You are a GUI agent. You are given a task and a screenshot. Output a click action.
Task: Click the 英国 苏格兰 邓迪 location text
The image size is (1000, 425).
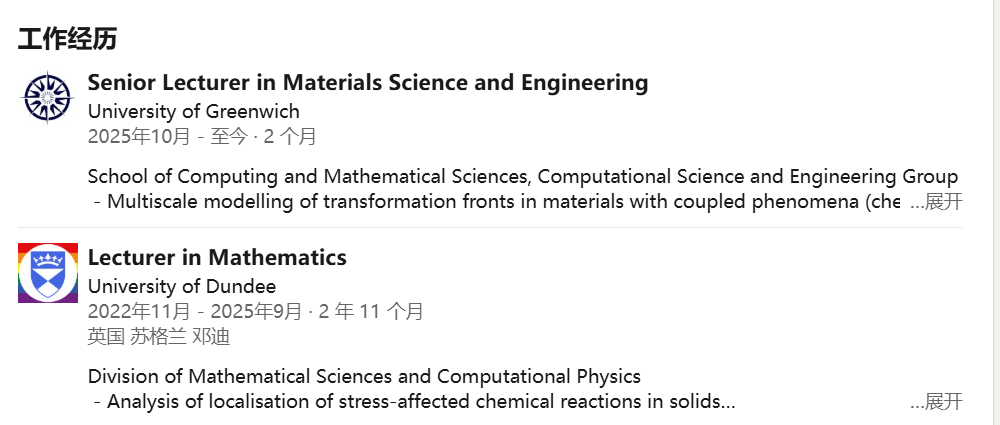click(158, 336)
